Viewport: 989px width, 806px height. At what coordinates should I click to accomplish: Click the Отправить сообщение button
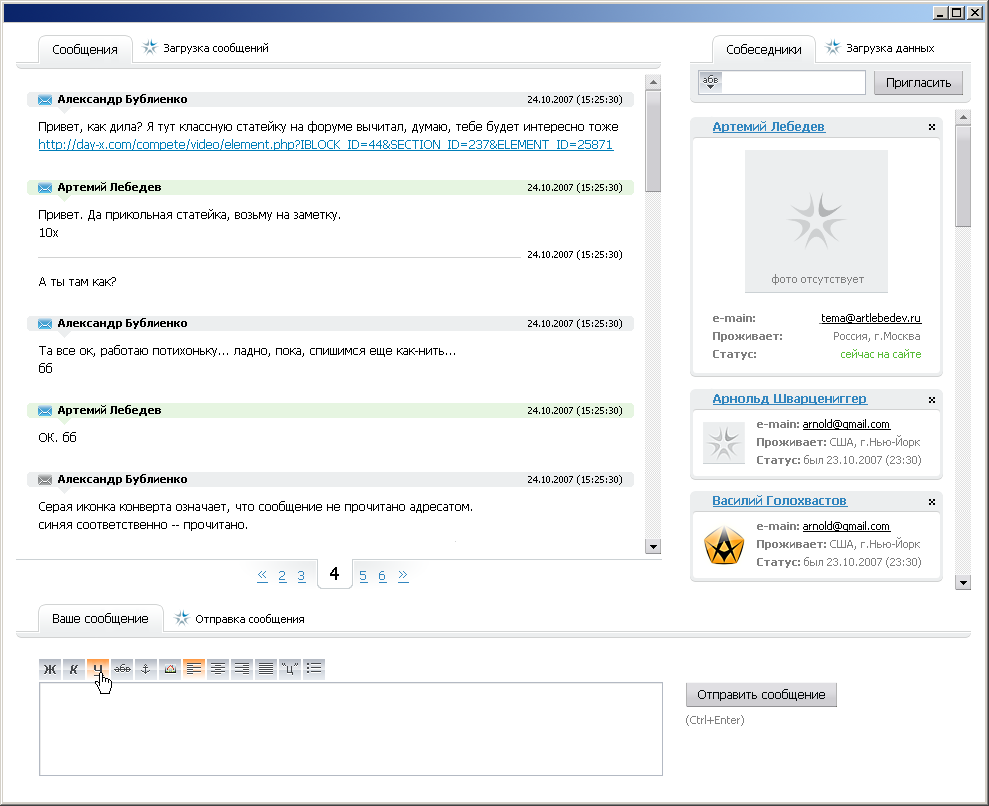[x=761, y=695]
